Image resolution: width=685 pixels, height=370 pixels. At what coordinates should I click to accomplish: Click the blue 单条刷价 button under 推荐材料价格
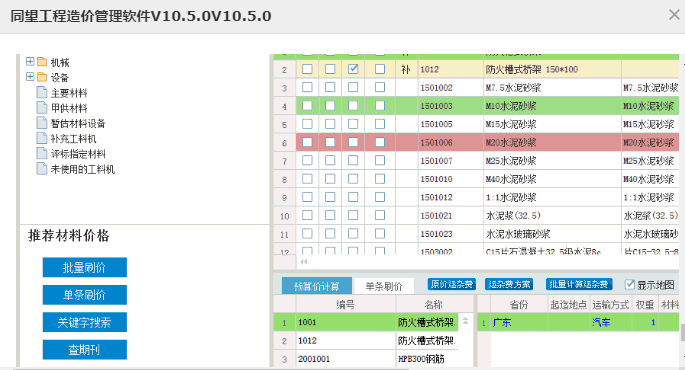[x=85, y=295]
